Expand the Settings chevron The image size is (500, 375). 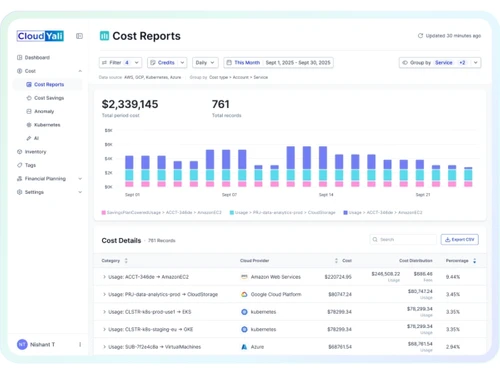[x=80, y=192]
